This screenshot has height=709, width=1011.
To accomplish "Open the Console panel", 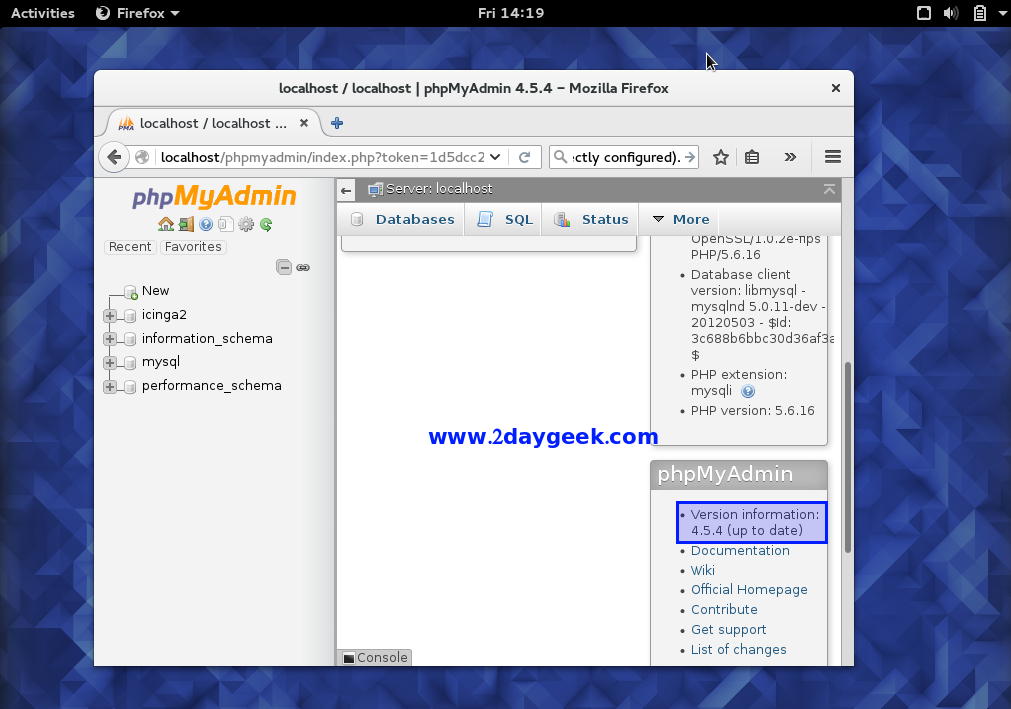I will click(x=375, y=657).
